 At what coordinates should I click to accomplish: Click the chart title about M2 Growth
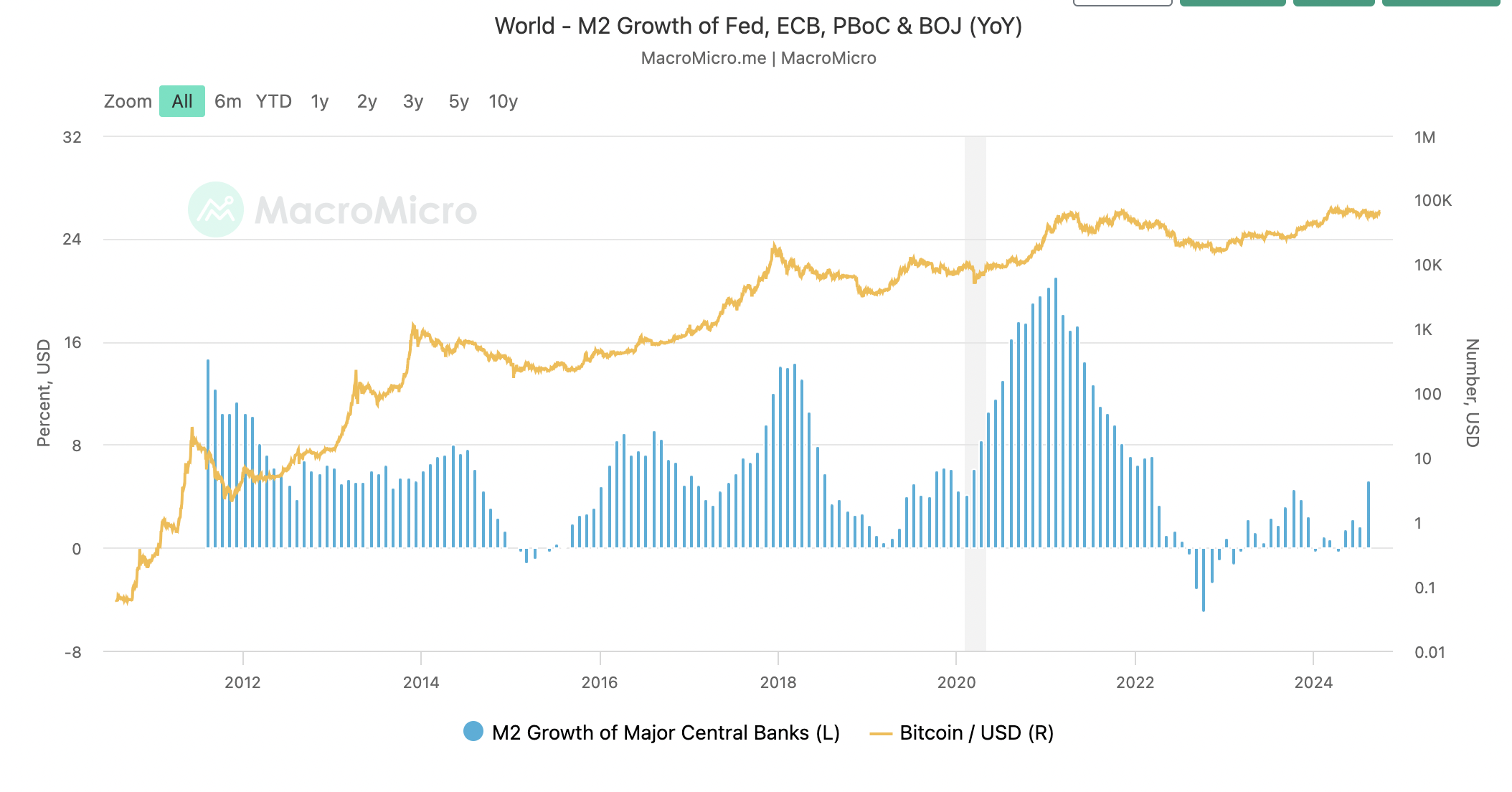pos(758,26)
